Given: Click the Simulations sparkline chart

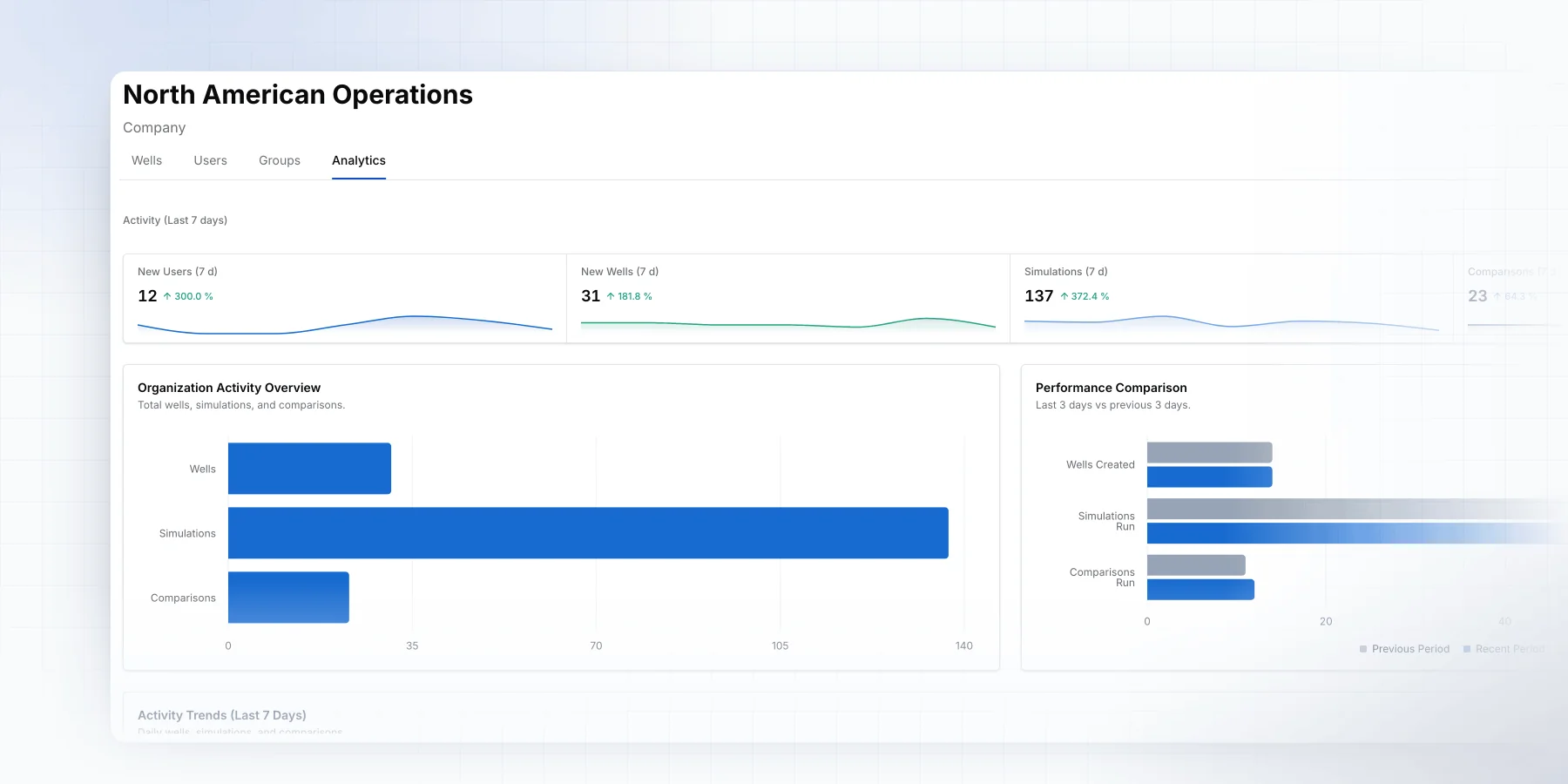Looking at the screenshot, I should click(x=1232, y=323).
